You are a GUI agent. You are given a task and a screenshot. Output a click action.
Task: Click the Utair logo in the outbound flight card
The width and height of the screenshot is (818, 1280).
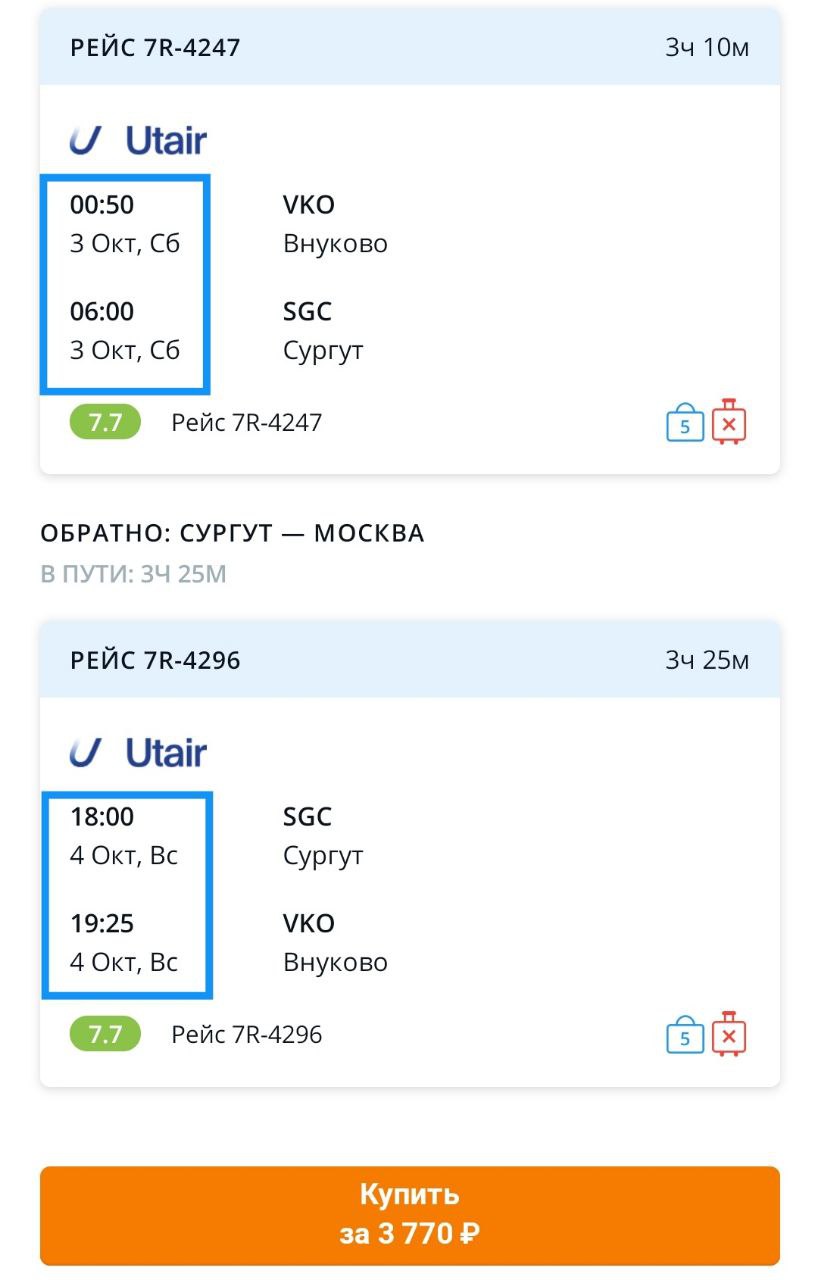138,140
